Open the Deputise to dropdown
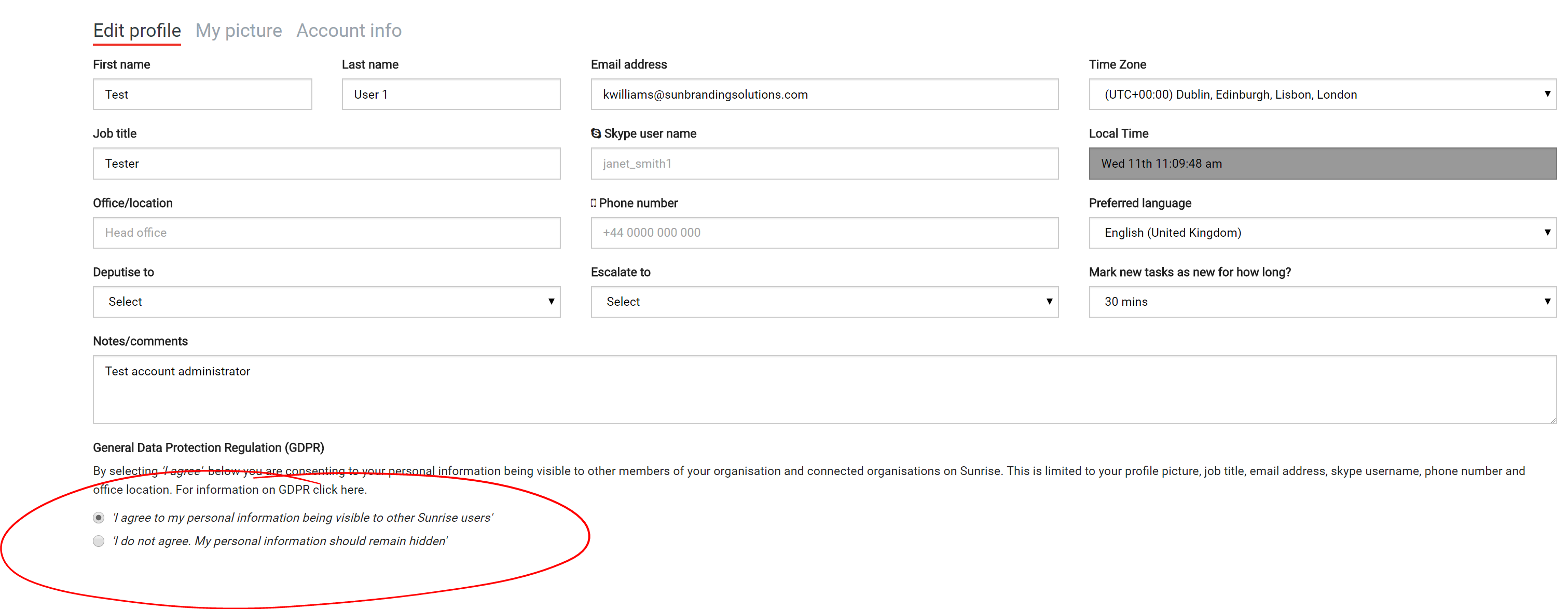This screenshot has height=609, width=1568. pos(326,302)
